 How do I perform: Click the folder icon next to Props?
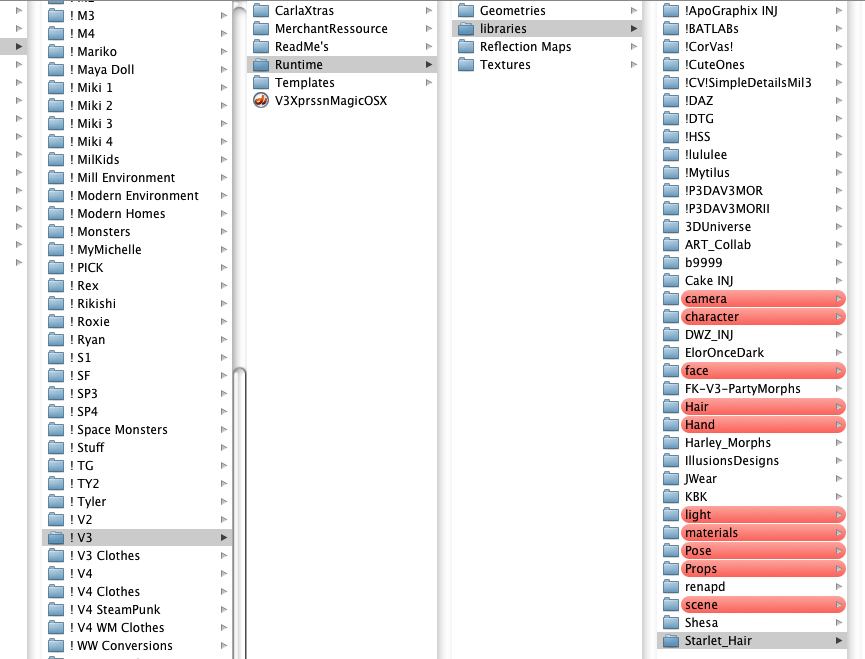(671, 569)
